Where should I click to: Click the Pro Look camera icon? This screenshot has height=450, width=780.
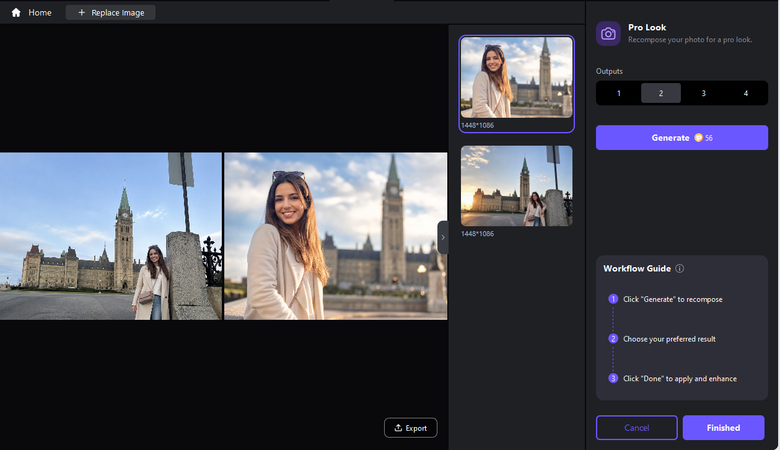click(x=608, y=33)
